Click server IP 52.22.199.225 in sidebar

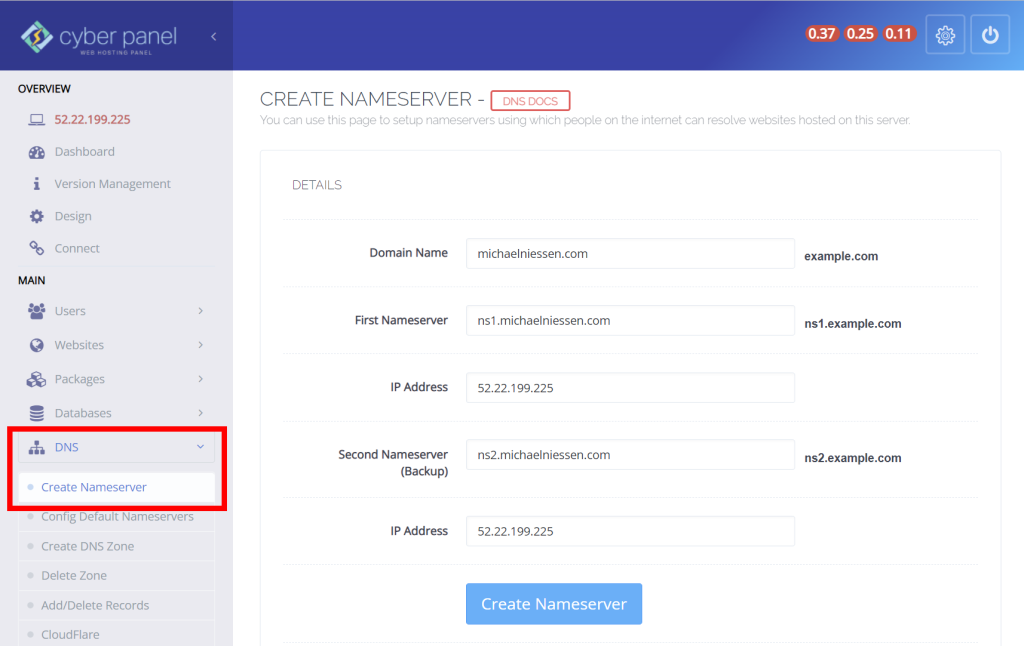click(x=92, y=120)
